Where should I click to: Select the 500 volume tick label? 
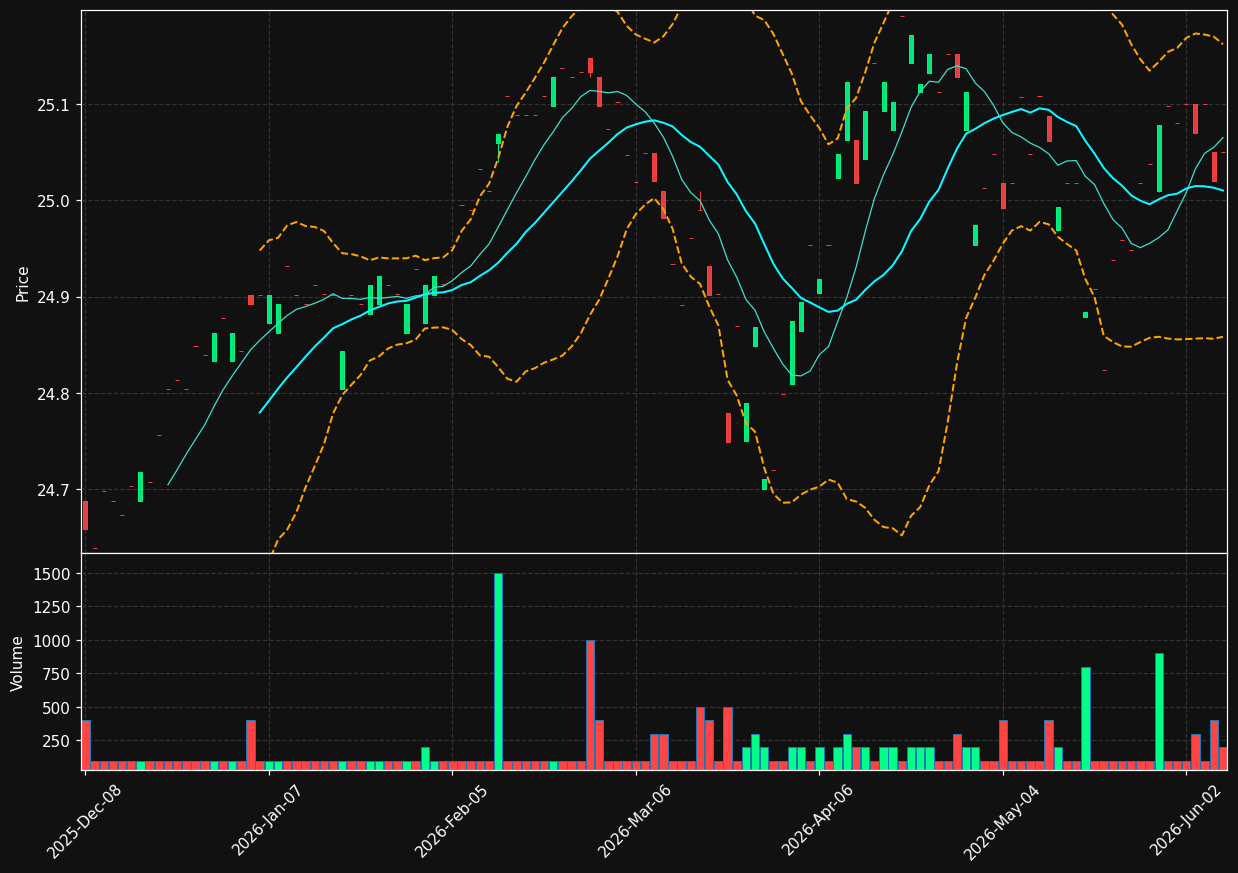58,708
